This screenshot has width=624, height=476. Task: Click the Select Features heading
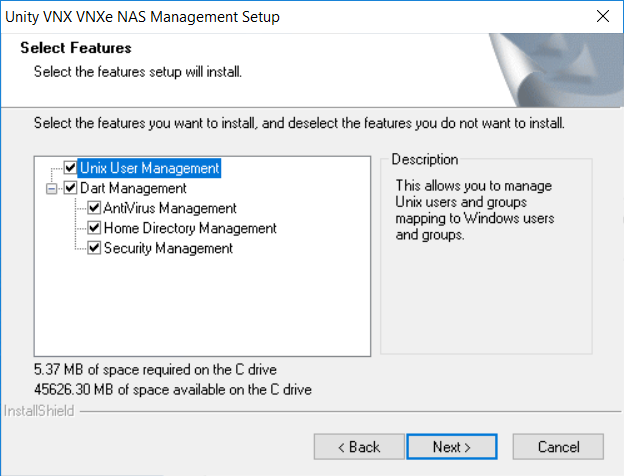pyautogui.click(x=75, y=48)
